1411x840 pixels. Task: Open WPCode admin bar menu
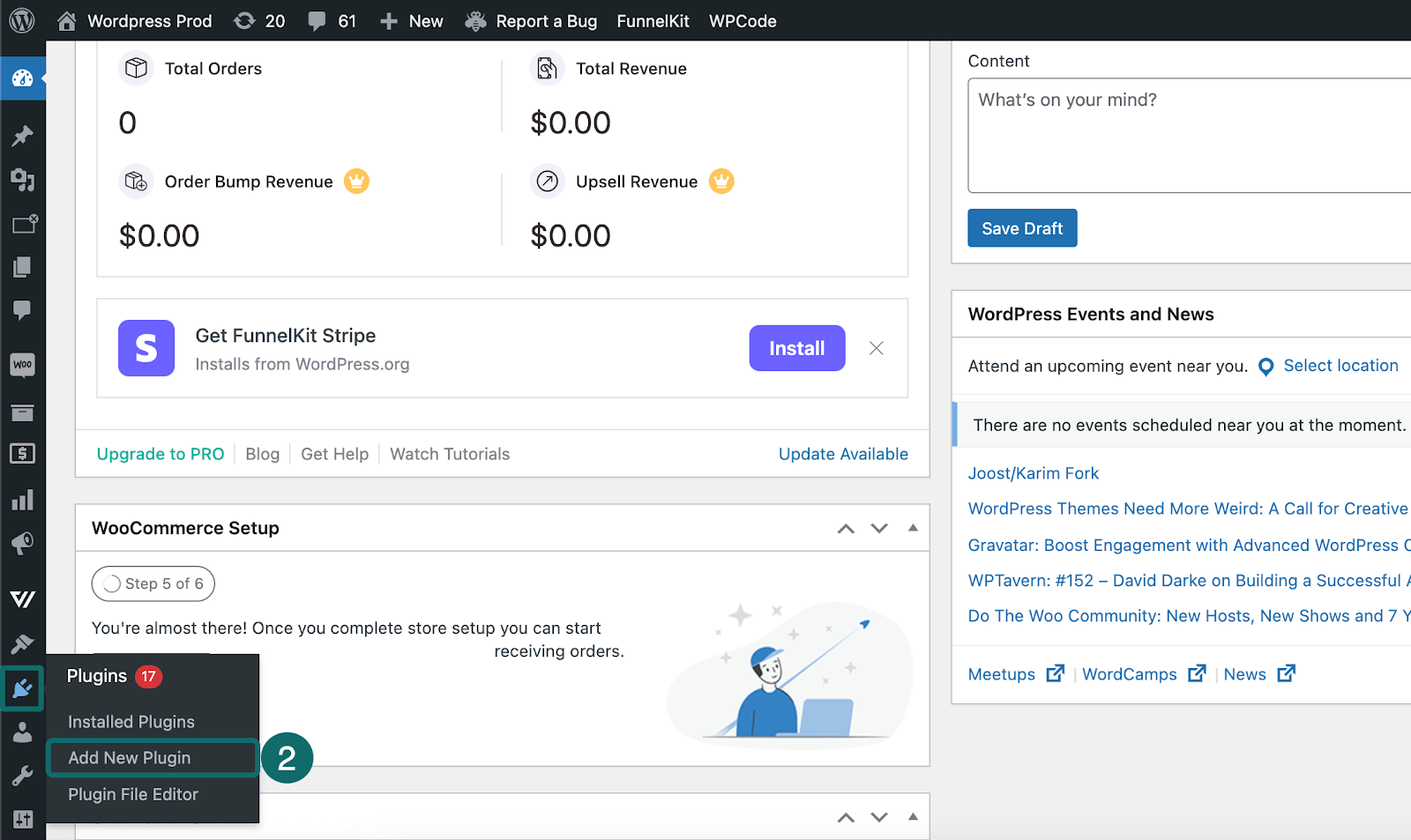click(743, 20)
